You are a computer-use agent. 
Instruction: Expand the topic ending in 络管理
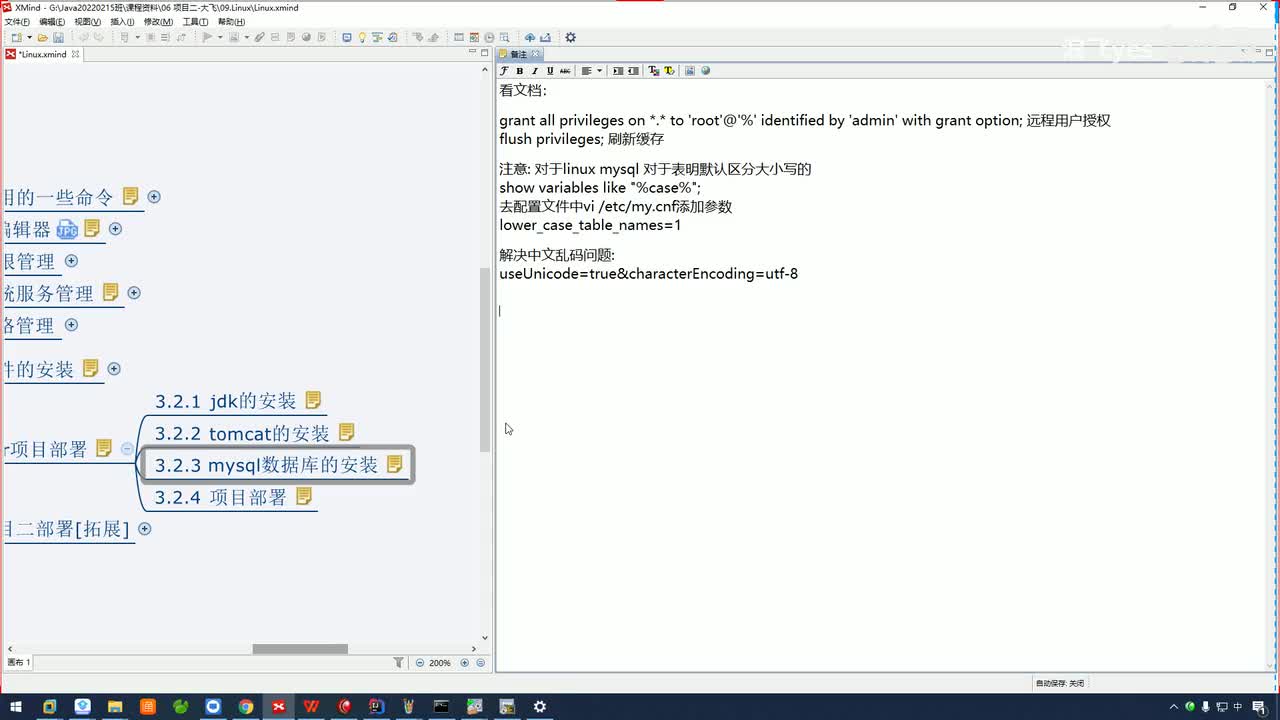click(71, 325)
